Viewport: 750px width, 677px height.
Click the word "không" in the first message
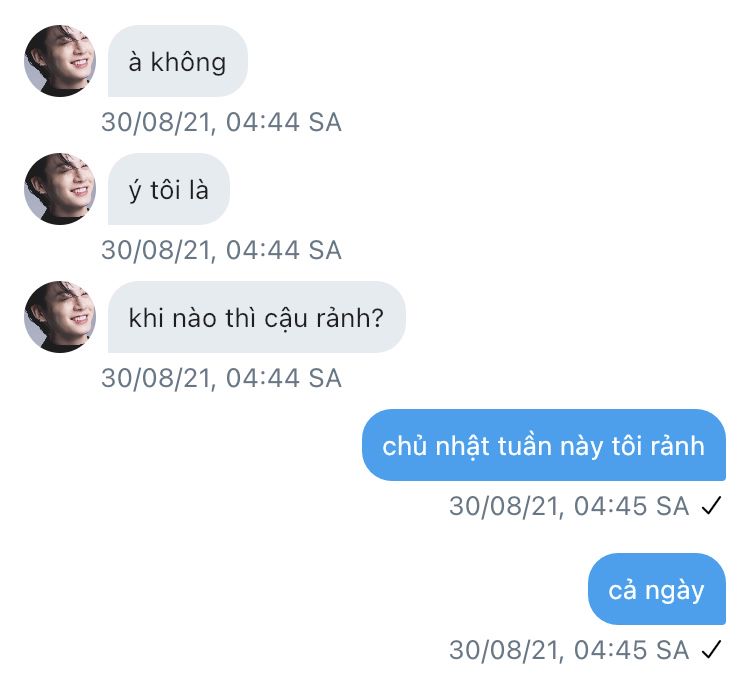188,62
